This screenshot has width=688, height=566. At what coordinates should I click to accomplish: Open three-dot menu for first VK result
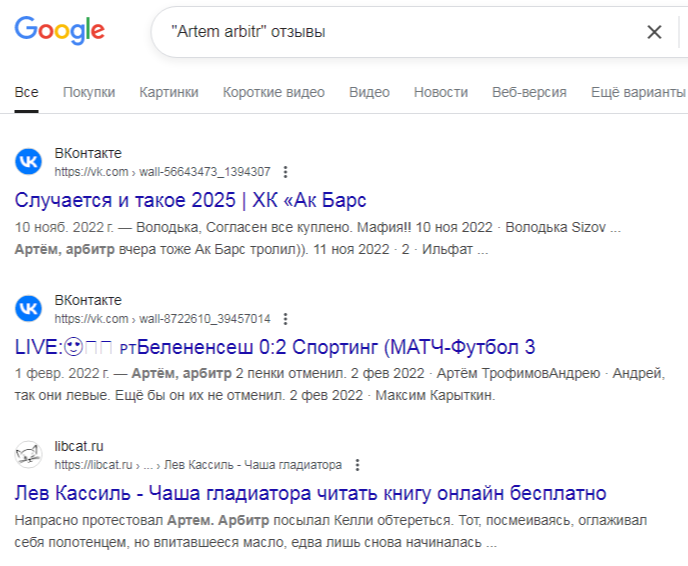point(286,171)
